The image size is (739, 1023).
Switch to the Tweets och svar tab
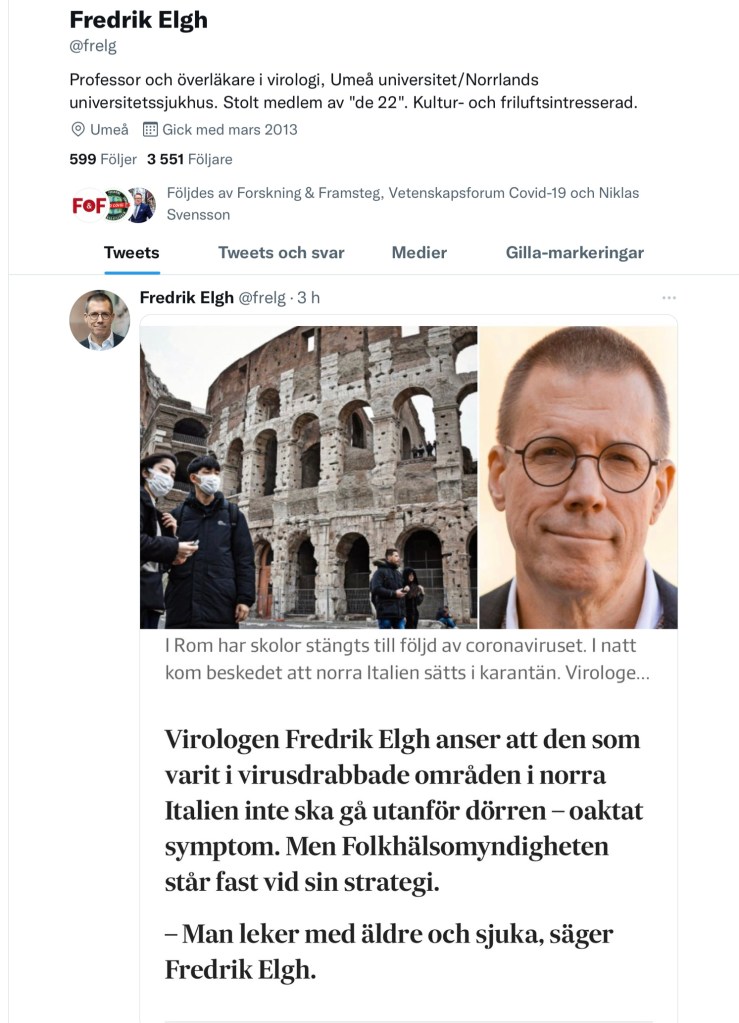pyautogui.click(x=281, y=252)
